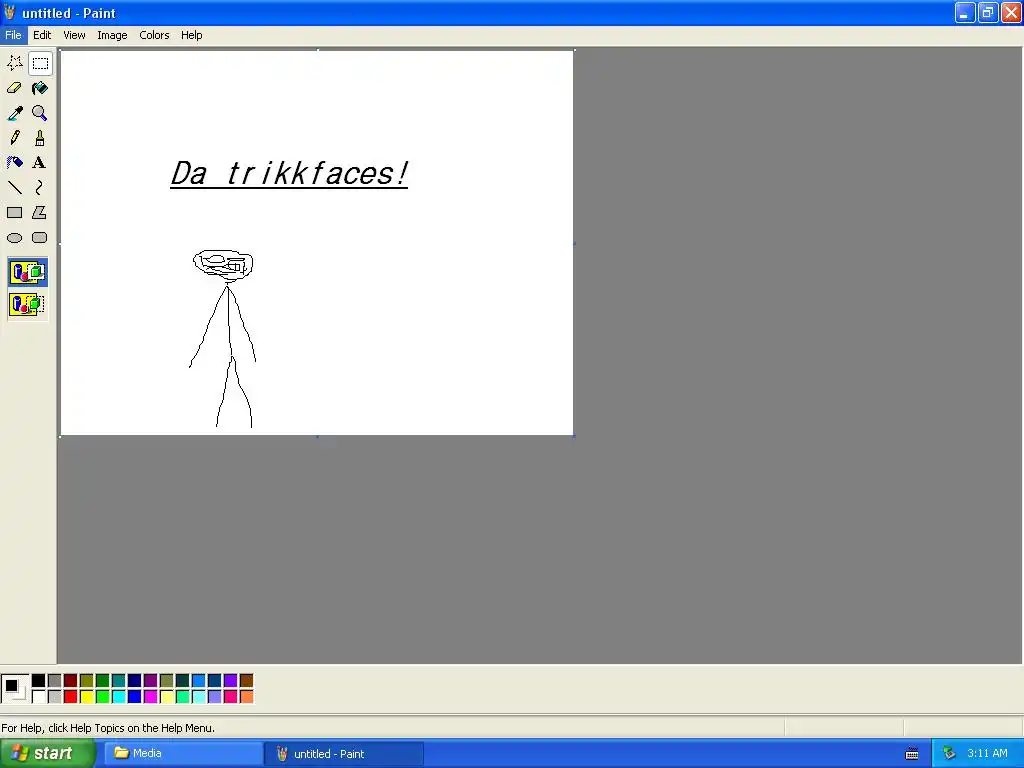
Task: Pick the black color swatch
Action: click(x=39, y=681)
